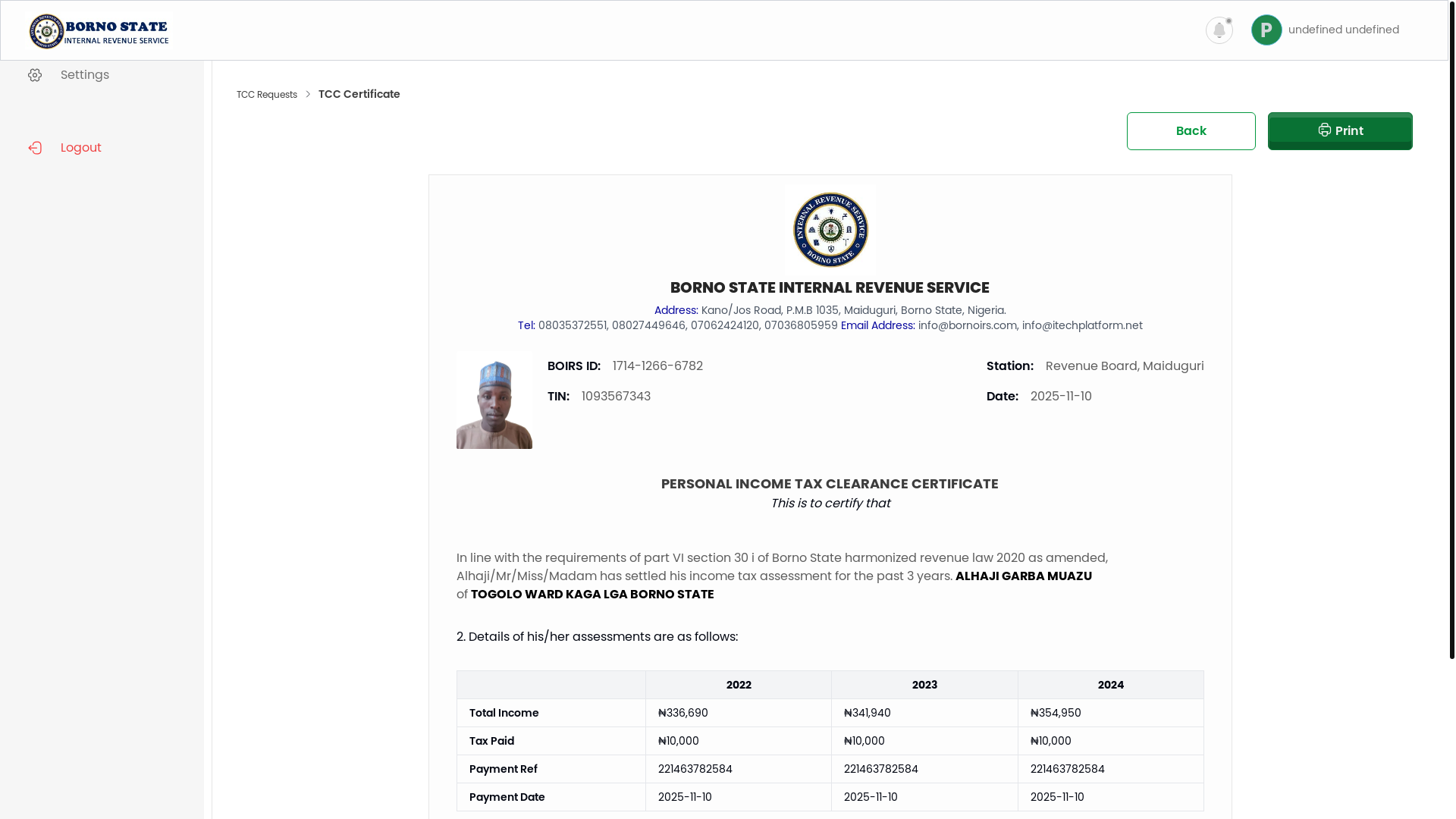Go to TCC Requests breadcrumb
1456x819 pixels.
267,95
